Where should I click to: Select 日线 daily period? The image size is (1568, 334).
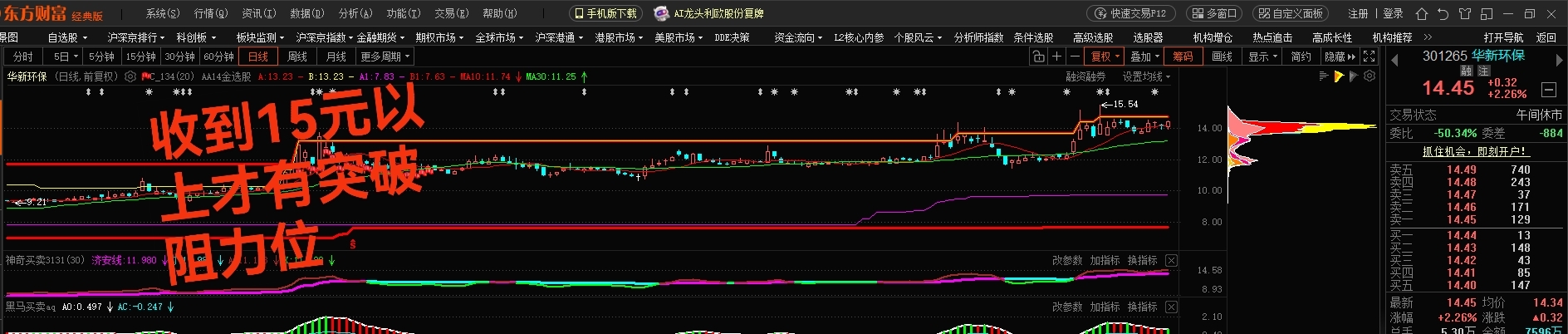click(x=258, y=56)
